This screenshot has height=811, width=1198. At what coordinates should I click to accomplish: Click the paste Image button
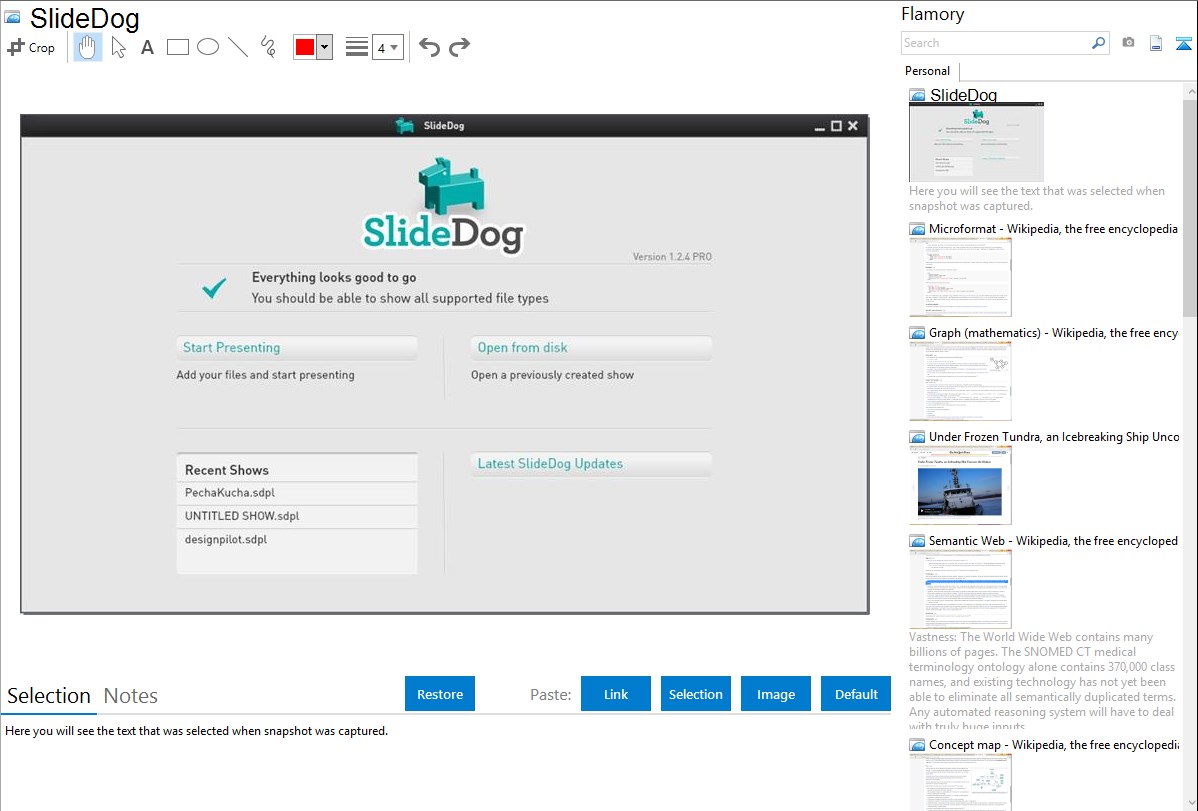coord(775,694)
